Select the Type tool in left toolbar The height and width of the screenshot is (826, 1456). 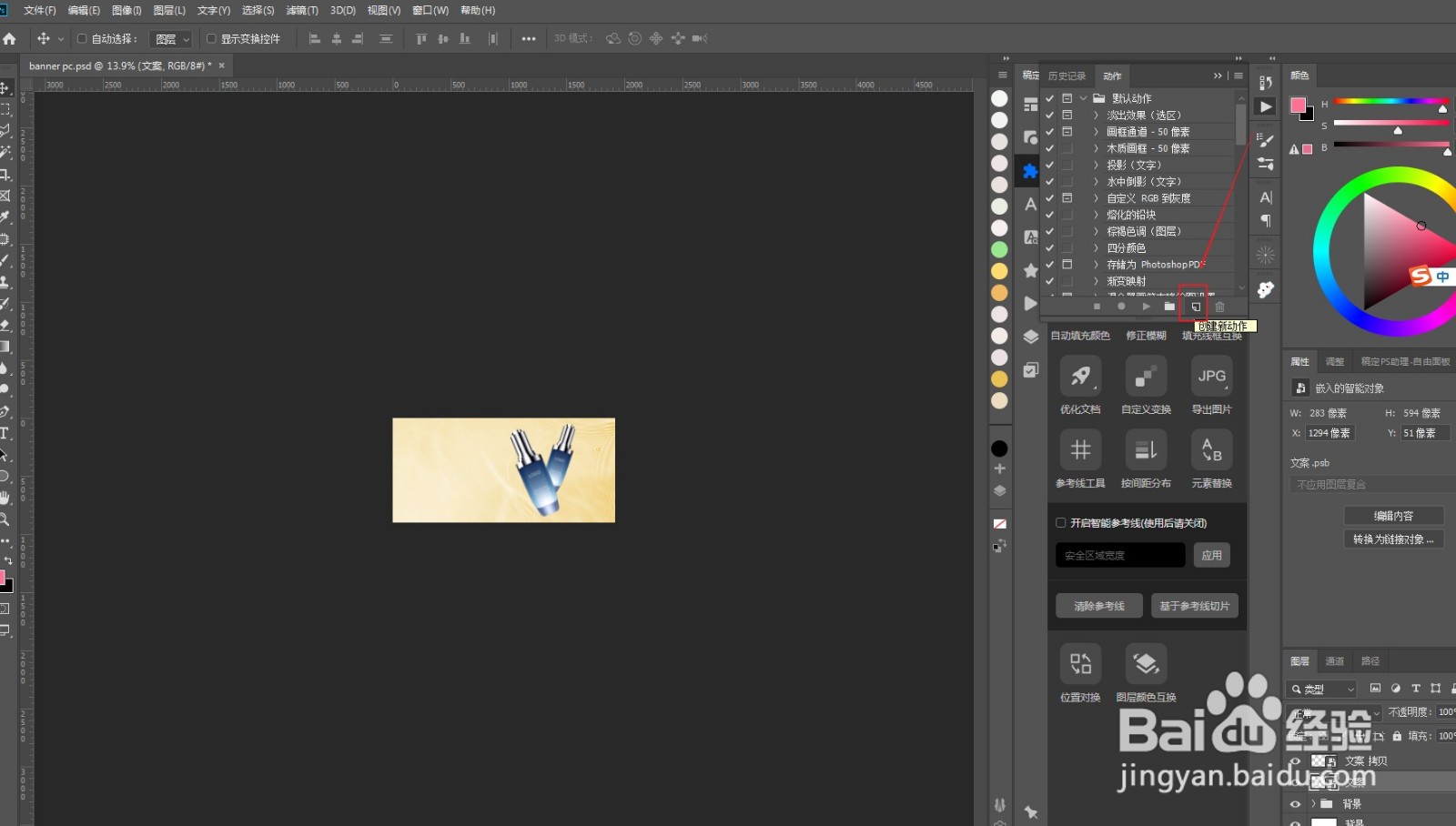(x=5, y=433)
